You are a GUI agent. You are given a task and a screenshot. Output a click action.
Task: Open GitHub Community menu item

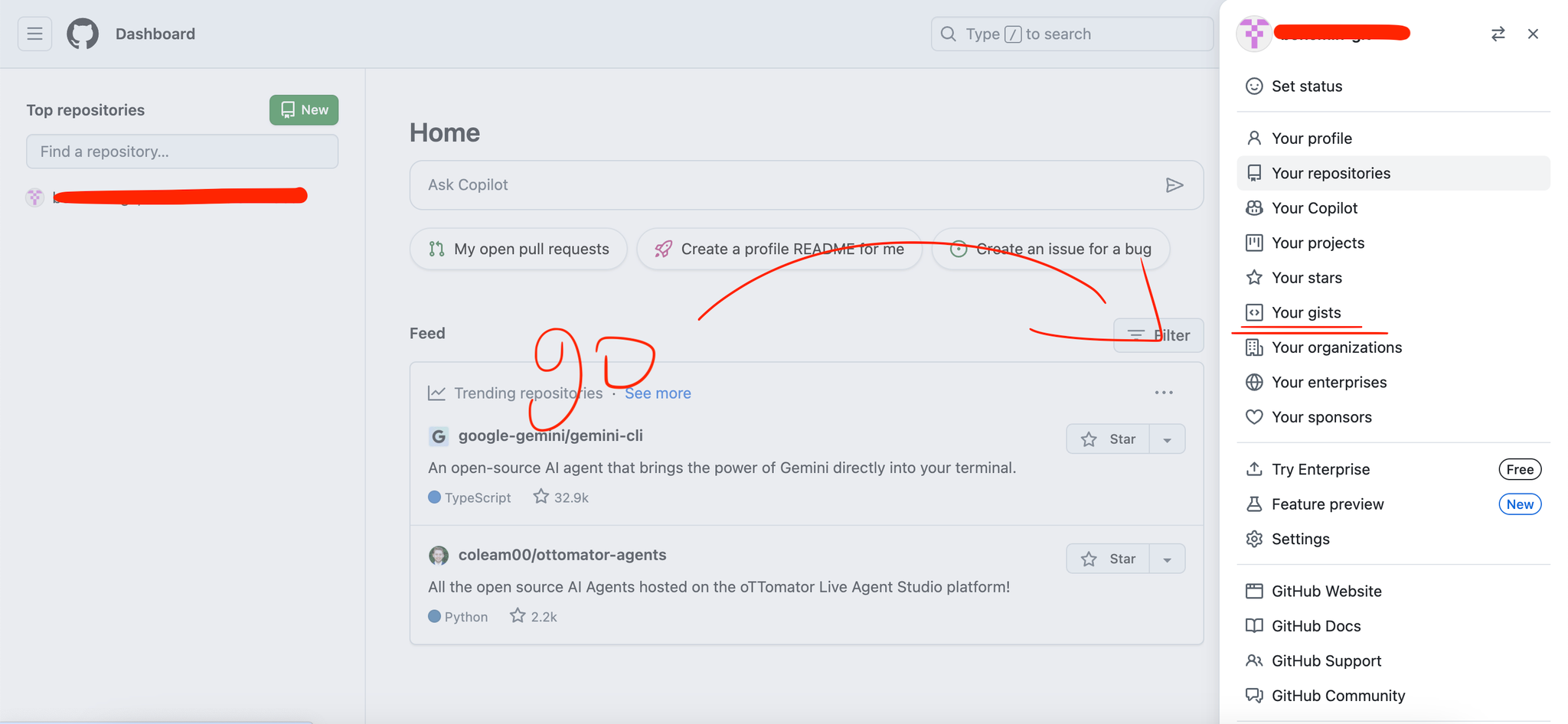click(x=1393, y=696)
